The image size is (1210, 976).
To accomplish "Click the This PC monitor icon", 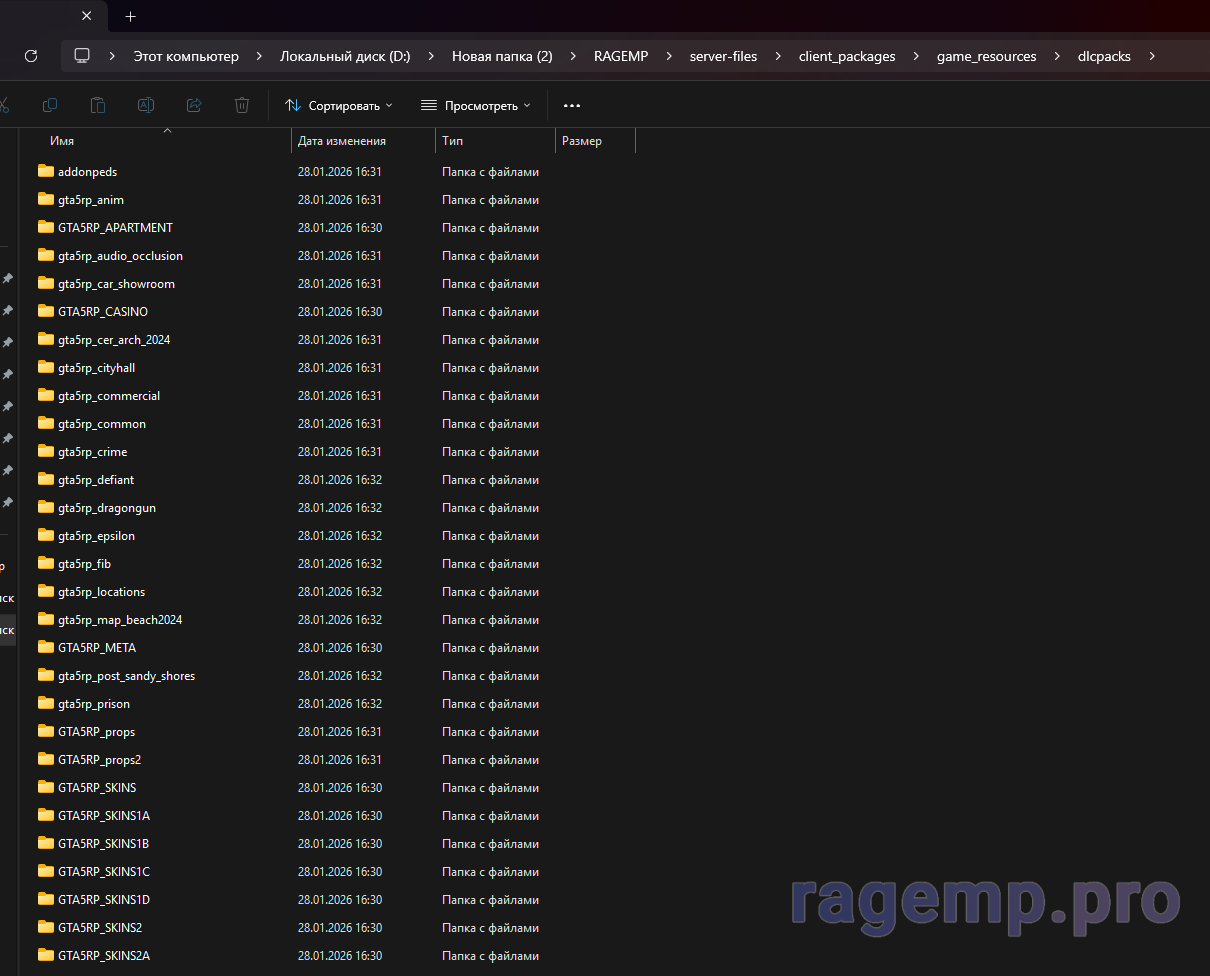I will tap(82, 56).
